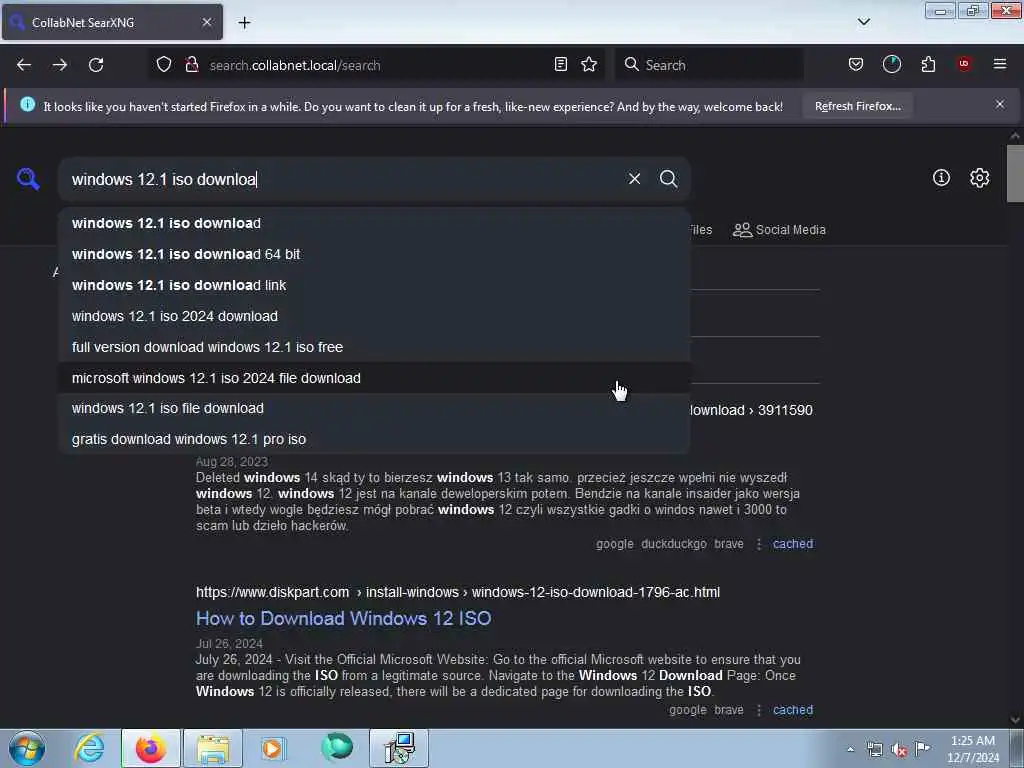Open Action Center flag icon
This screenshot has width=1024, height=768.
(922, 748)
